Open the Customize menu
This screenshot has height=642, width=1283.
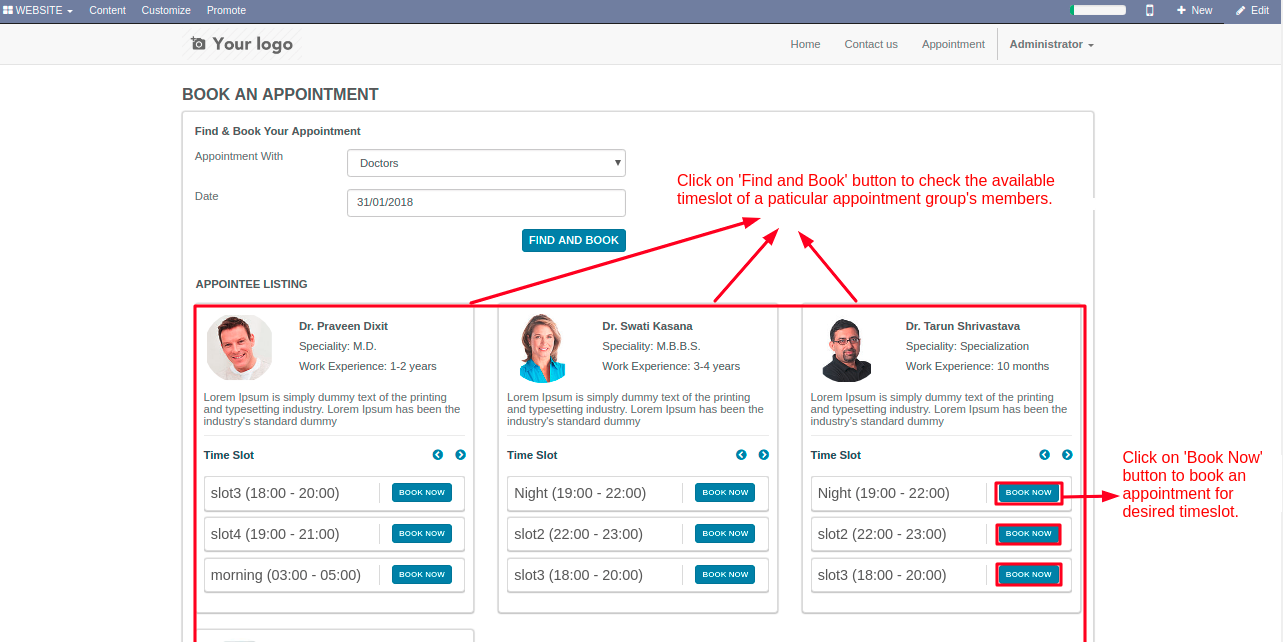[x=166, y=10]
